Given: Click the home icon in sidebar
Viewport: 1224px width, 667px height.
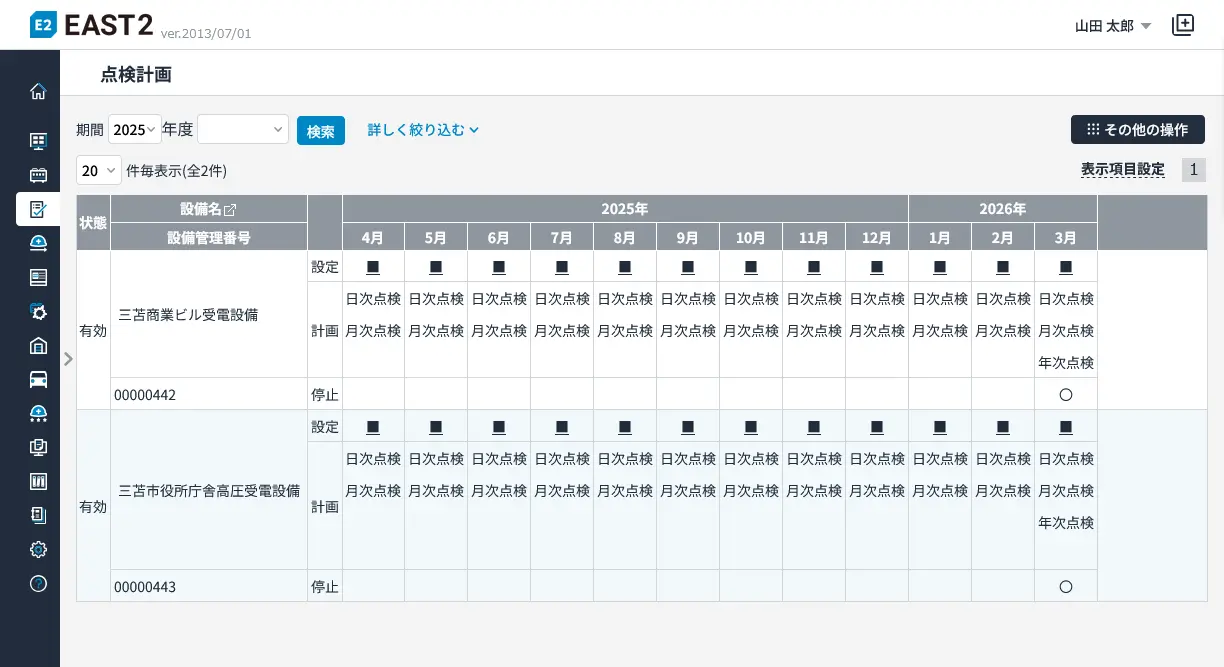Looking at the screenshot, I should pyautogui.click(x=38, y=91).
